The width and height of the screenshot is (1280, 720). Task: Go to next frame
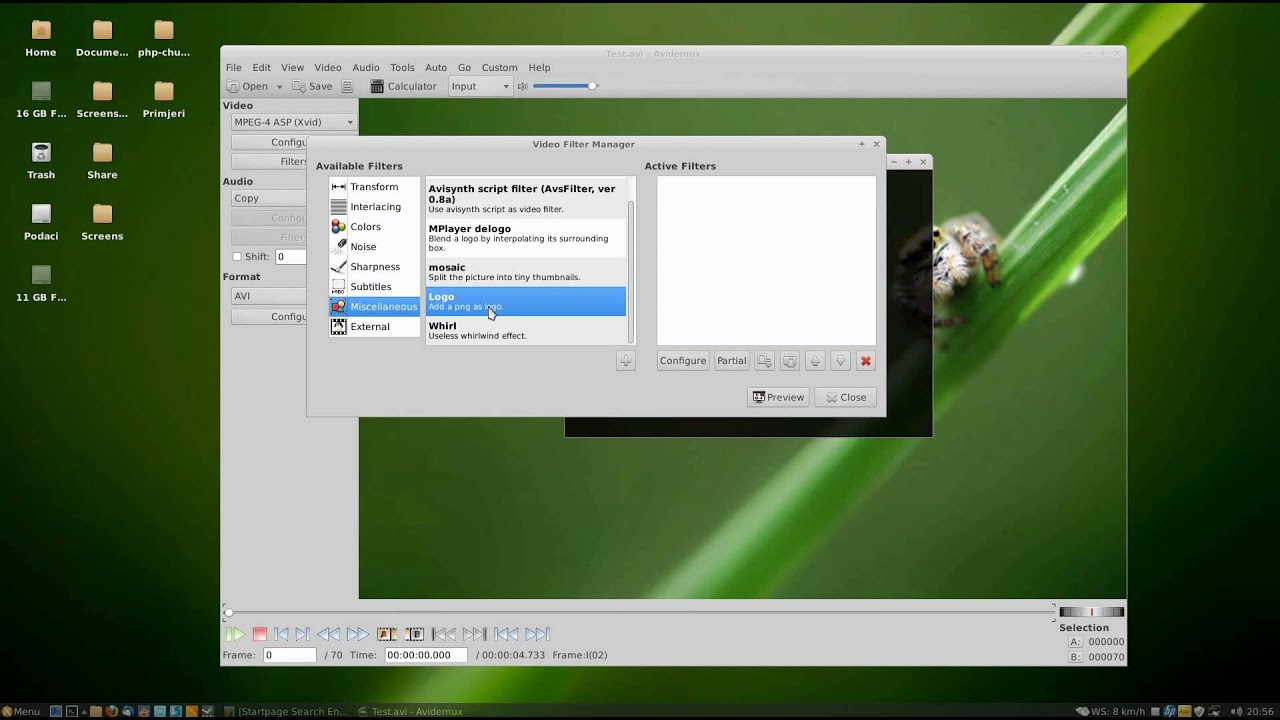tap(302, 634)
